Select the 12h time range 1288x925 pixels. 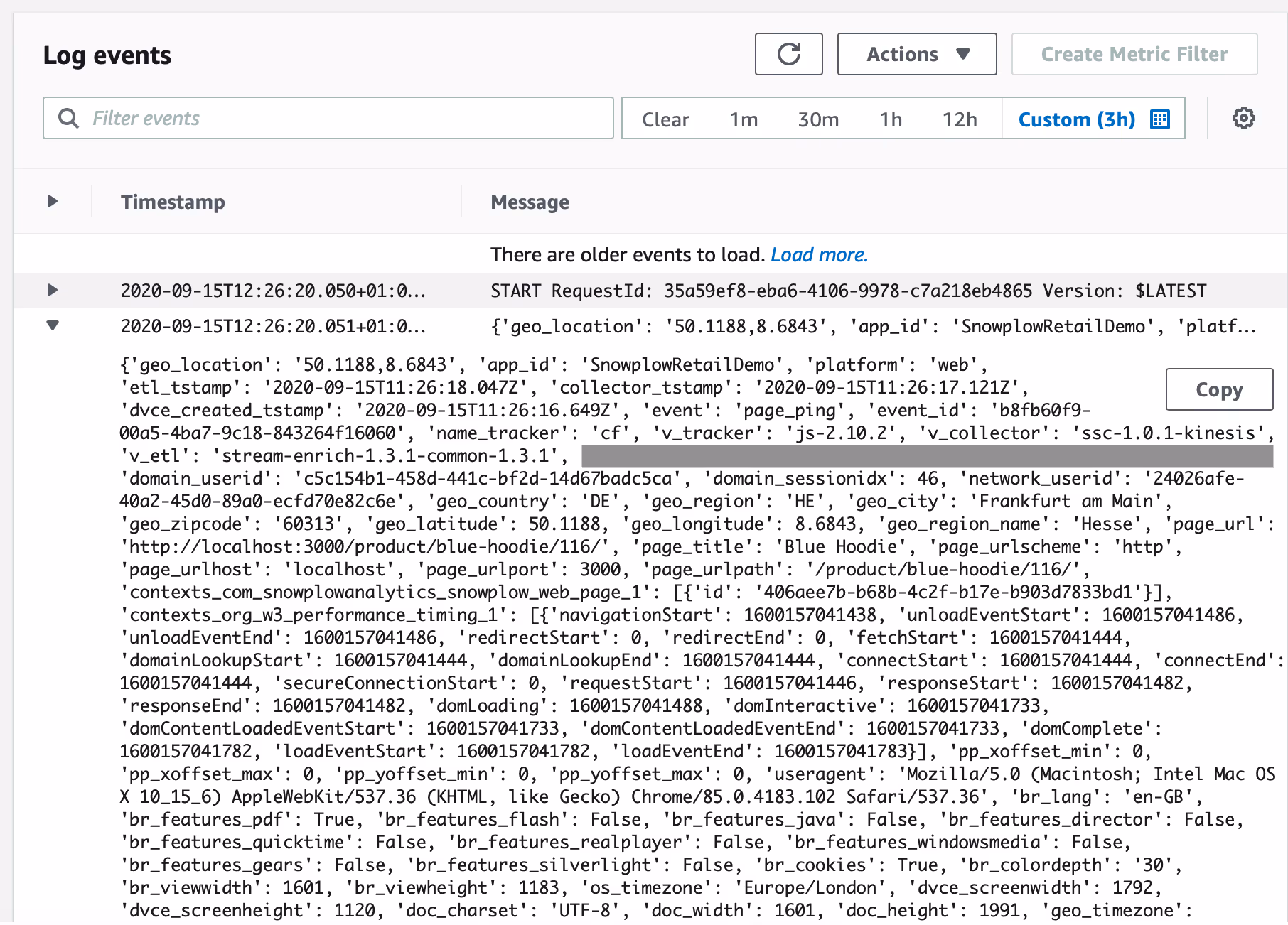(x=960, y=119)
